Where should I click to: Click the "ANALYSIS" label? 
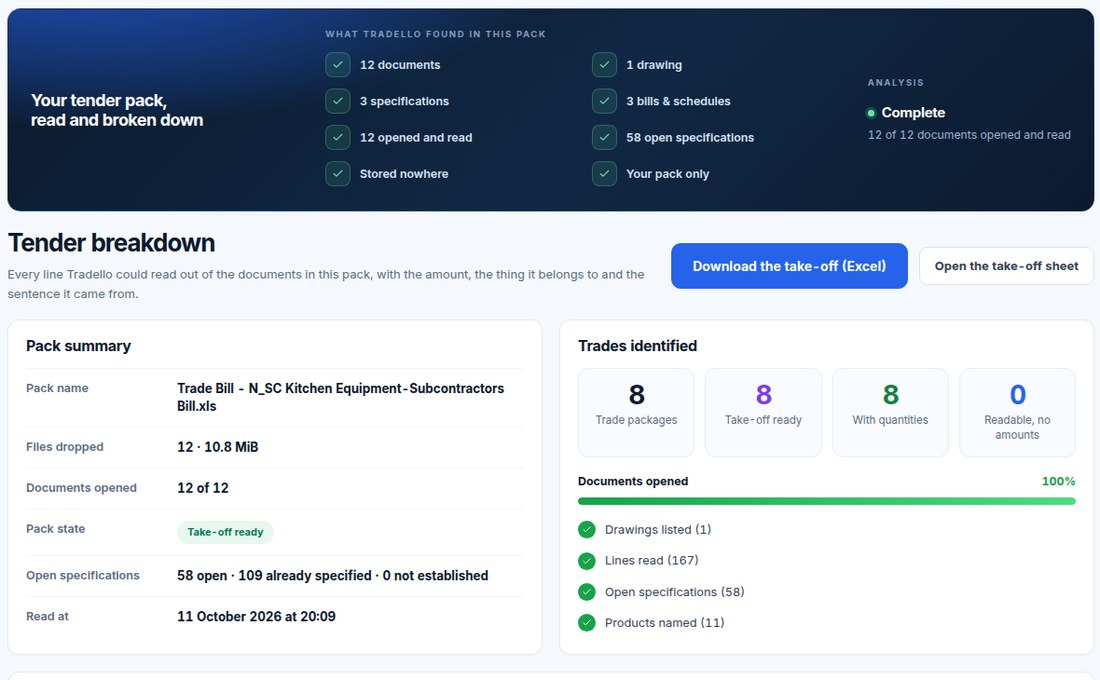[x=896, y=83]
